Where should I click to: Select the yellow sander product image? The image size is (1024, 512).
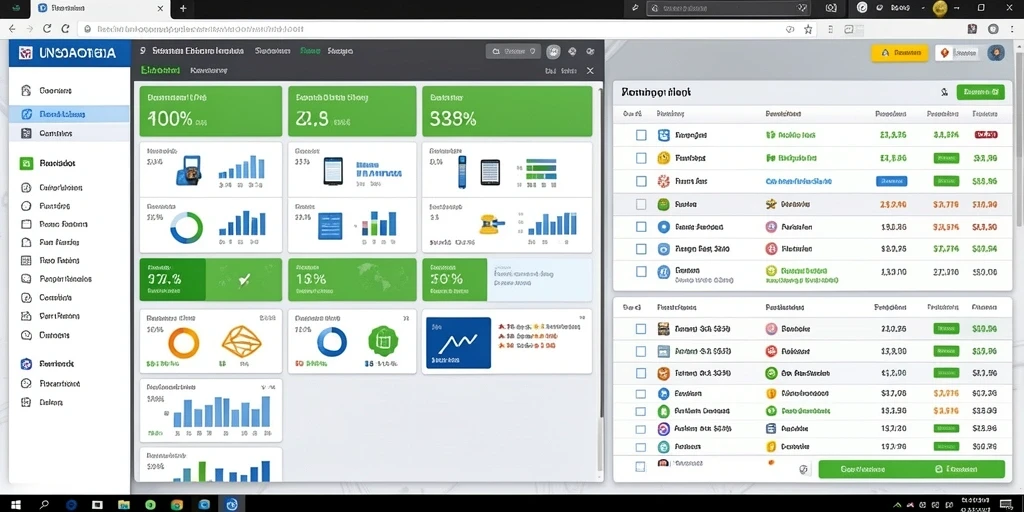pyautogui.click(x=492, y=224)
